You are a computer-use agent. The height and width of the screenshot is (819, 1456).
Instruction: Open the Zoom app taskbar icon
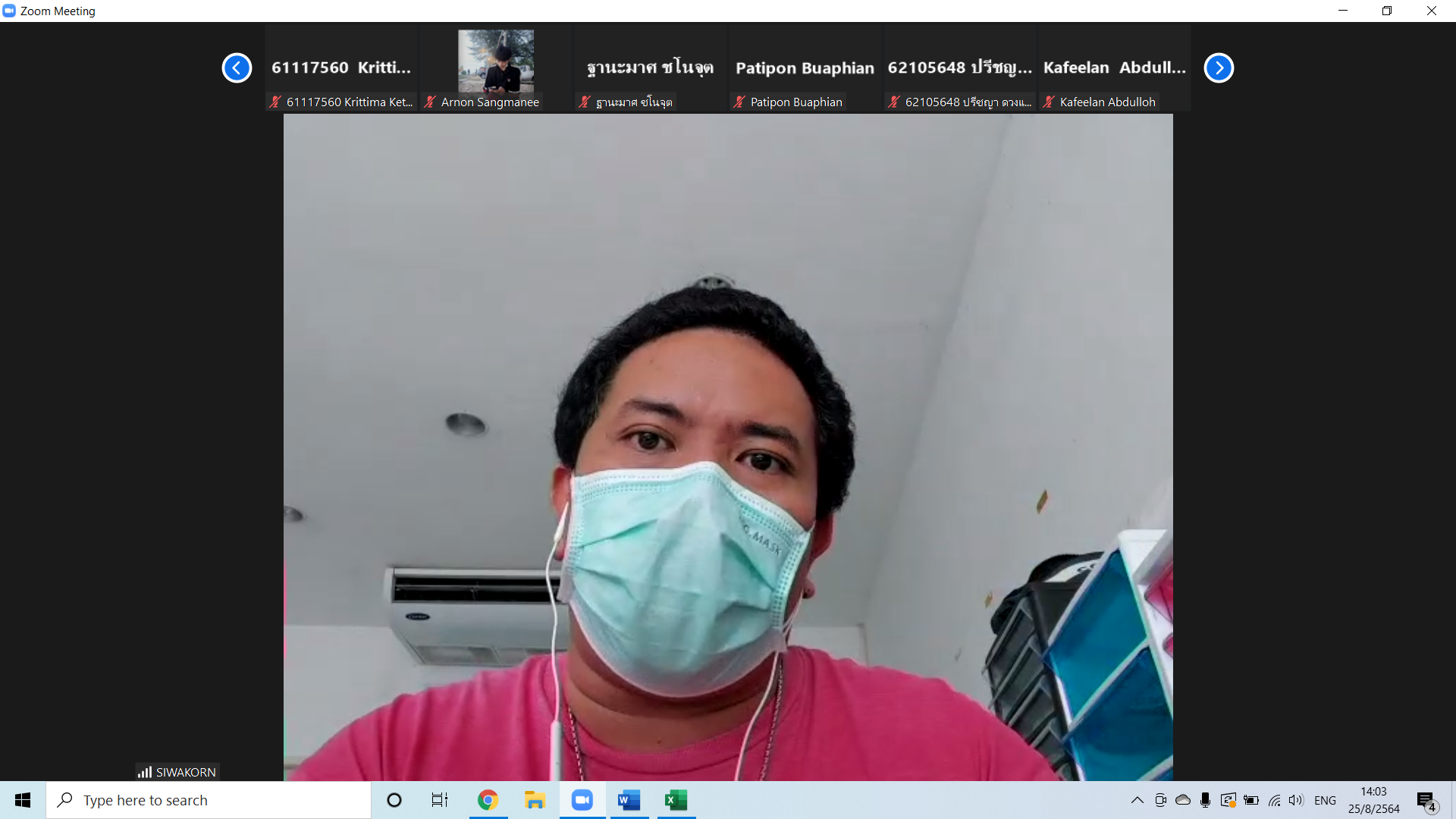[x=582, y=800]
